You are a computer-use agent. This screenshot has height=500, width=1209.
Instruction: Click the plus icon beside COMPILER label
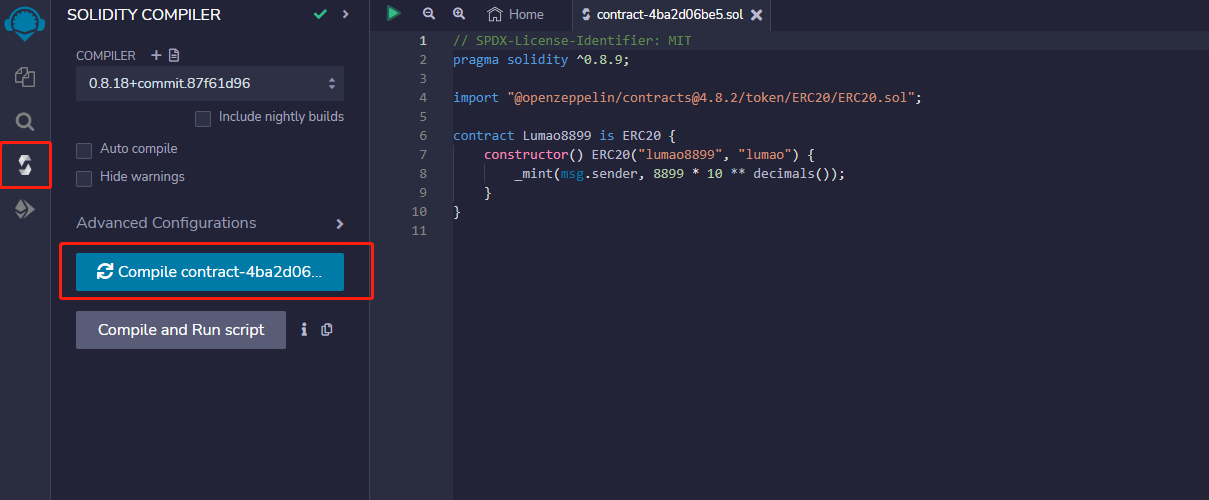coord(156,55)
